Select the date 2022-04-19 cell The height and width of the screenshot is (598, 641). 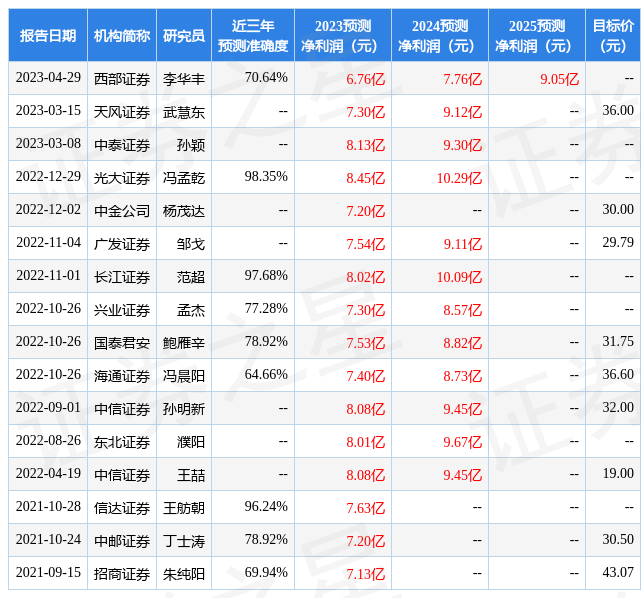(x=48, y=473)
